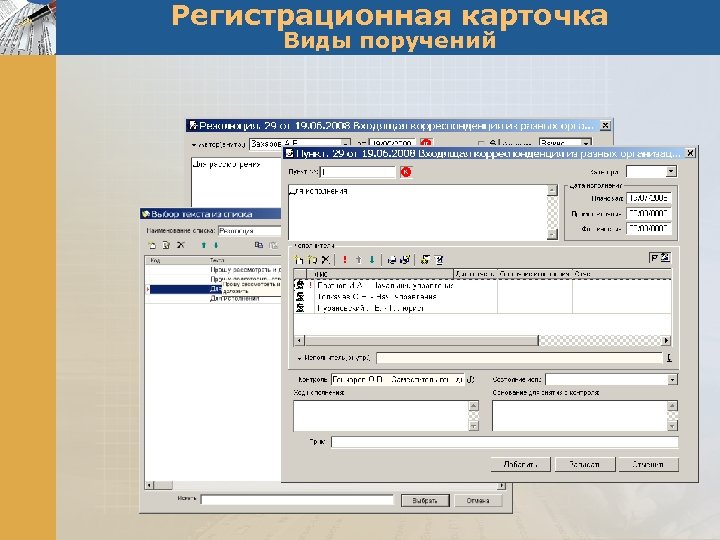Click the Наименование списка field
Image resolution: width=720 pixels, height=540 pixels.
pos(250,231)
